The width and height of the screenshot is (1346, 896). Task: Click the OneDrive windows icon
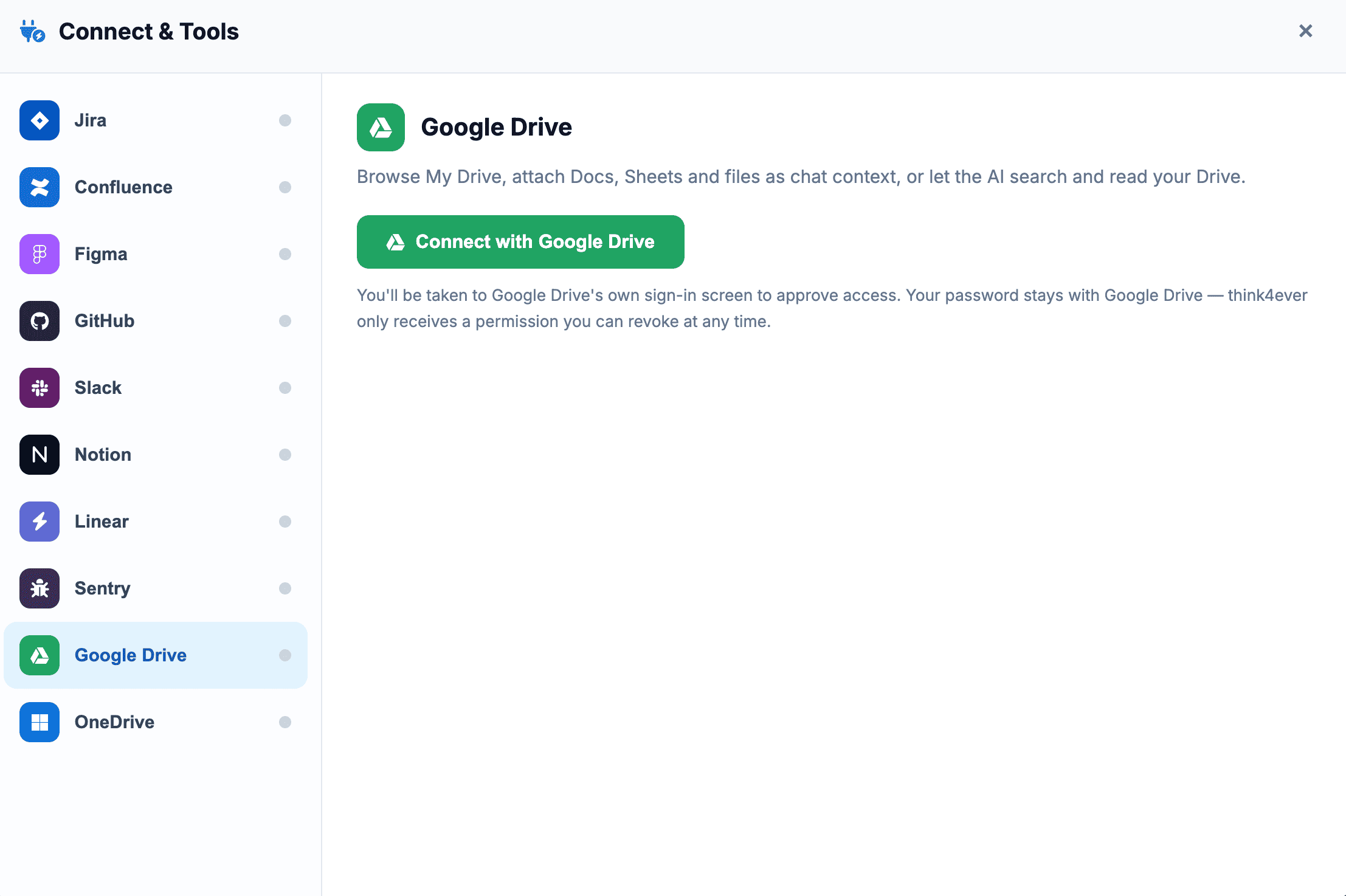40,722
